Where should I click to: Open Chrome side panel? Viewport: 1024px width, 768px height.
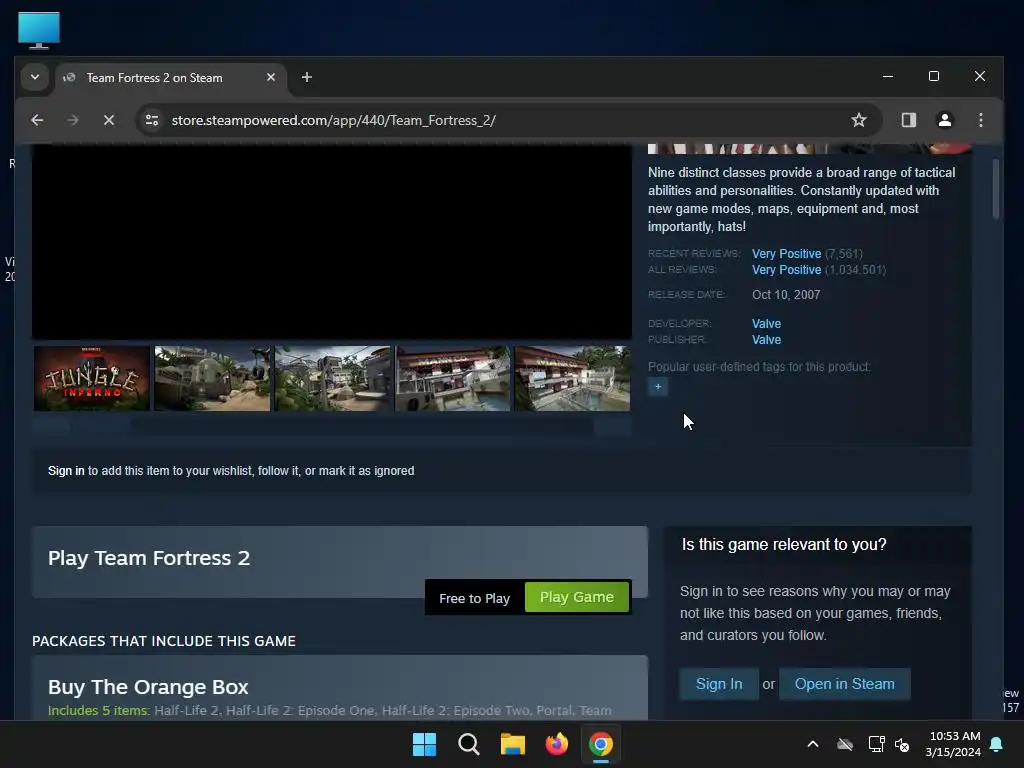tap(908, 120)
